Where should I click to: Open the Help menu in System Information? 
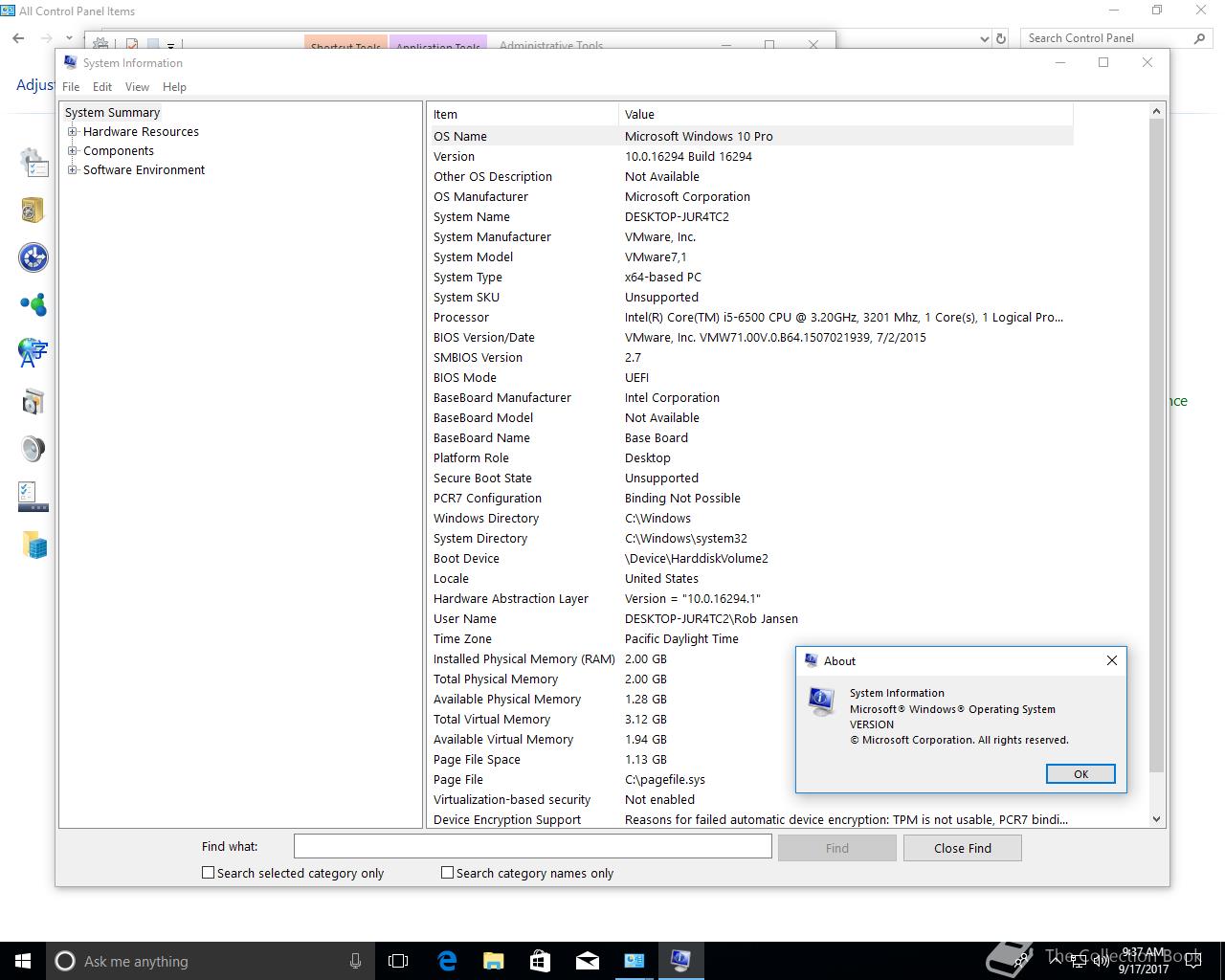pyautogui.click(x=174, y=87)
